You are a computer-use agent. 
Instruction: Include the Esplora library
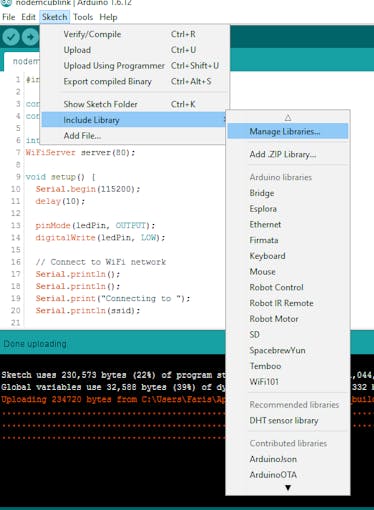click(x=288, y=209)
